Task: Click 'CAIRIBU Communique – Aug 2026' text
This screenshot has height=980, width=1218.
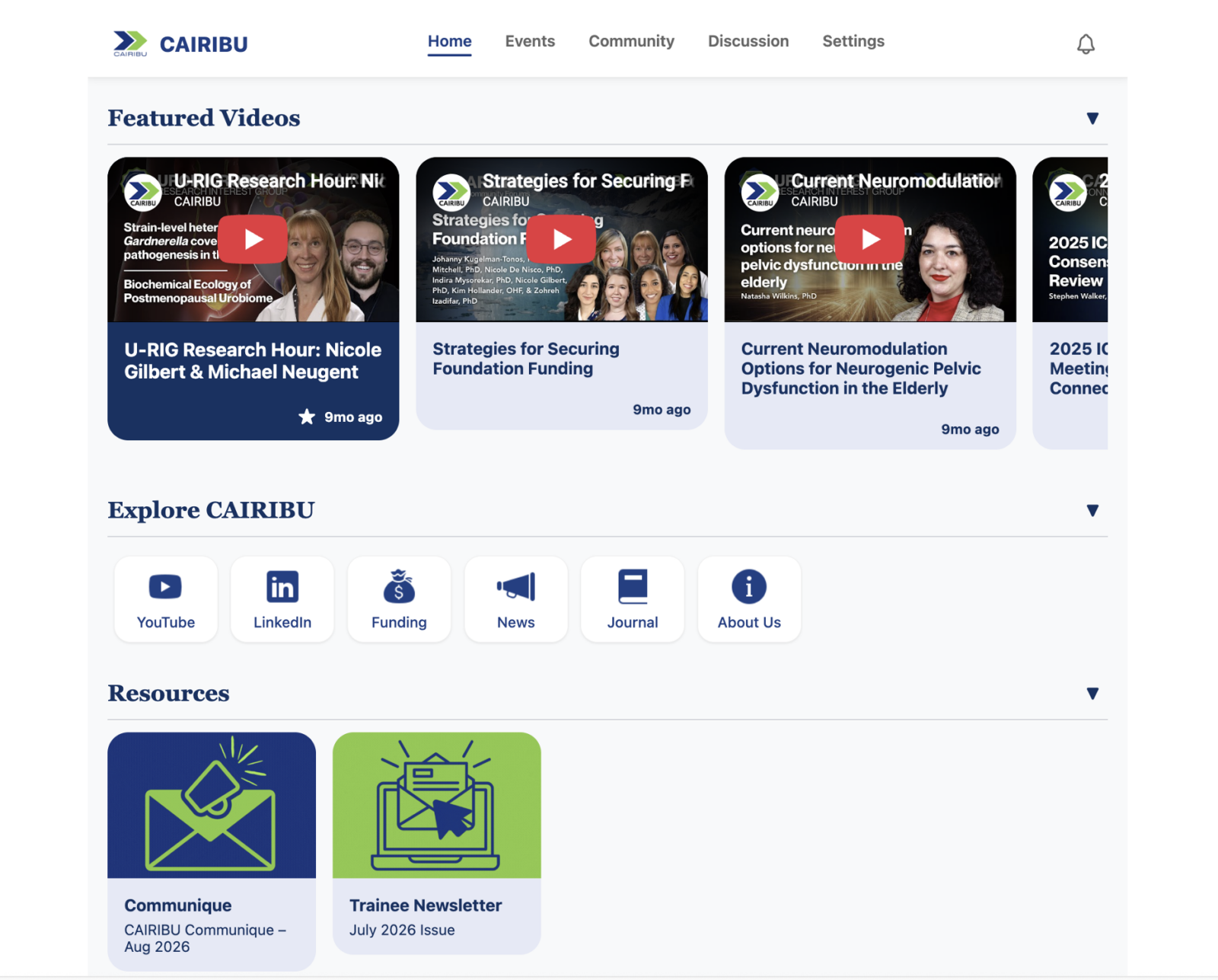Action: pyautogui.click(x=205, y=938)
